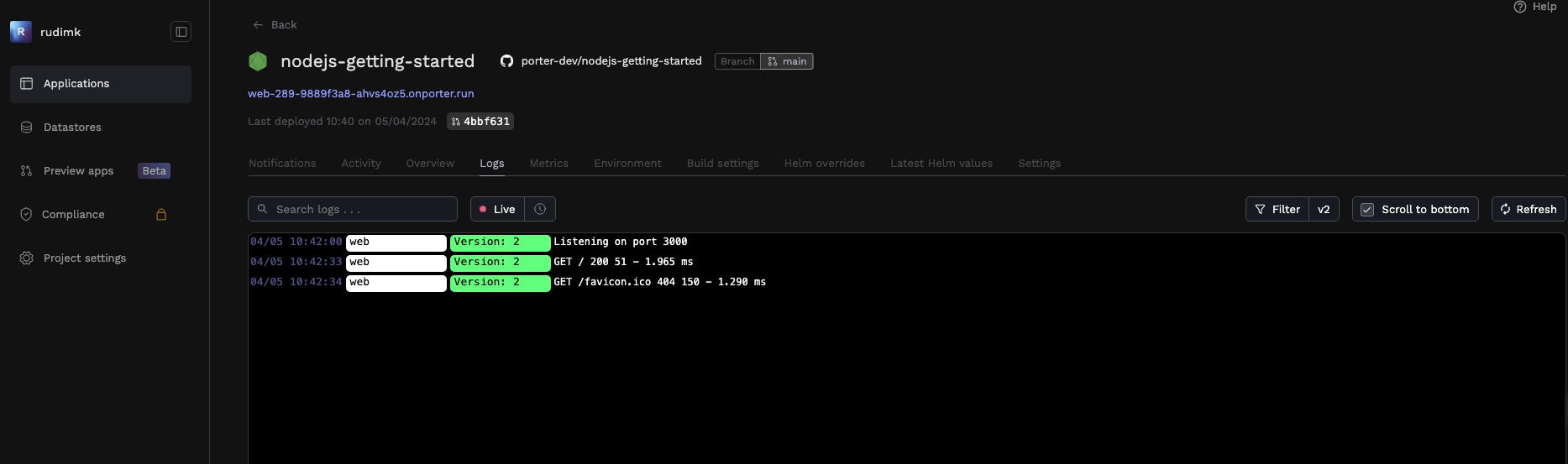Open Help

click(1535, 7)
